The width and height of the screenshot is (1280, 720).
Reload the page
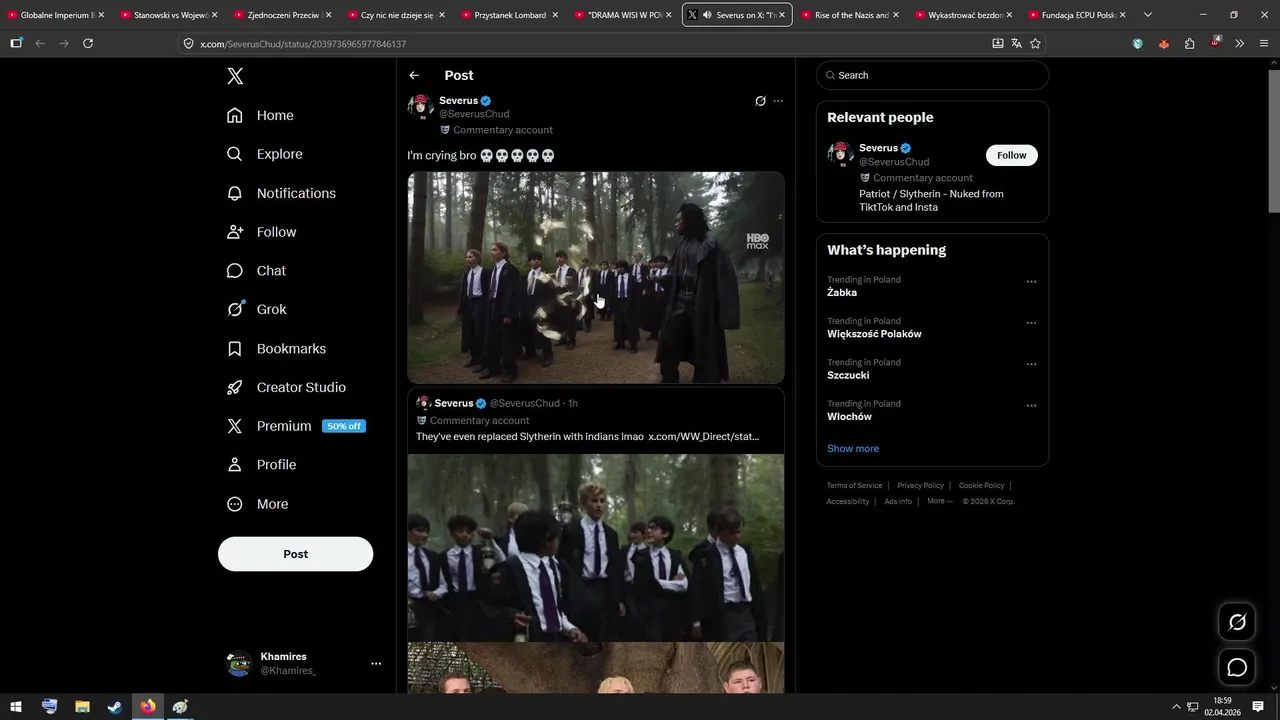click(88, 43)
